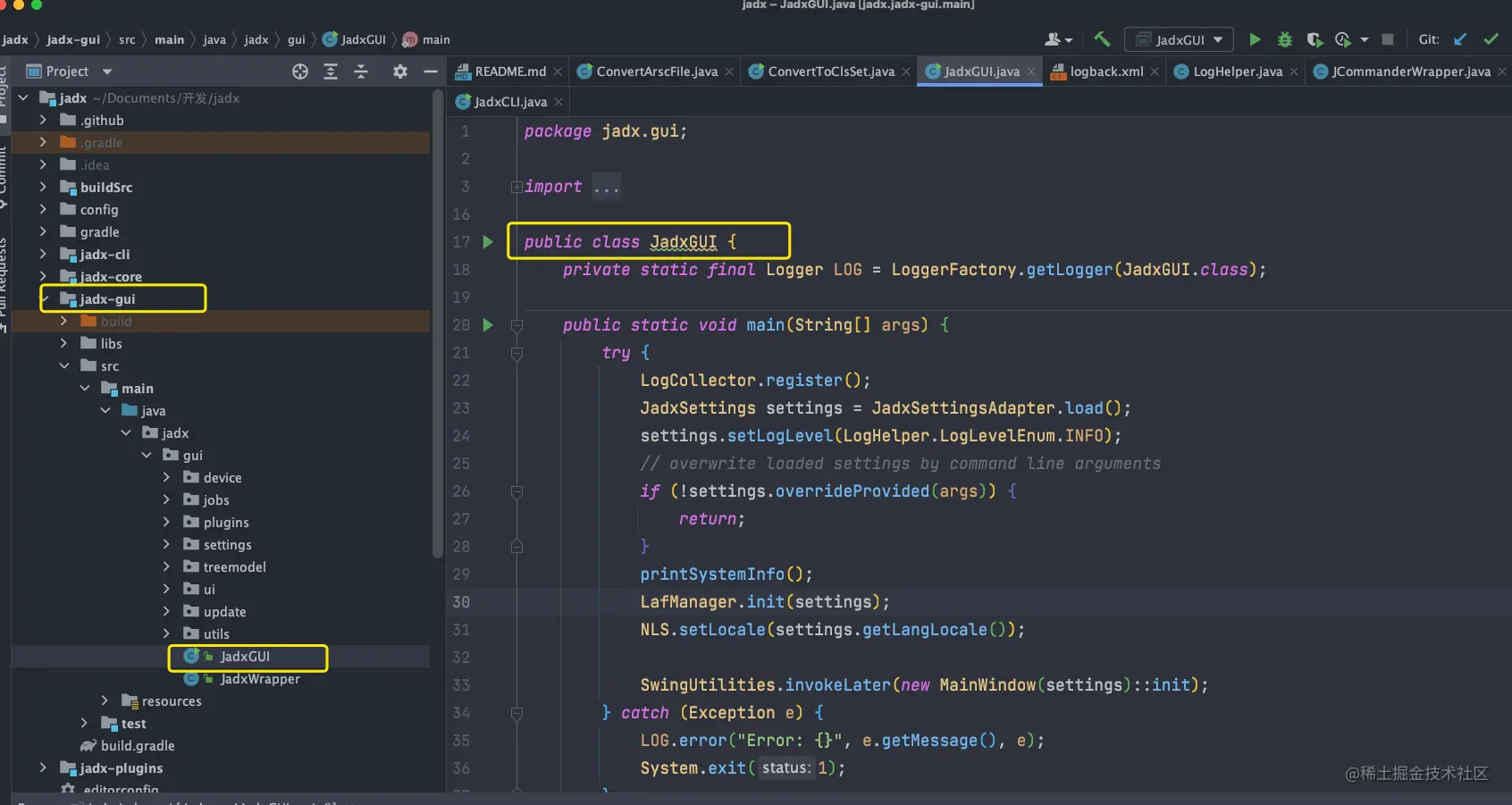Hide the Project tool window
The width and height of the screenshot is (1512, 805).
431,71
